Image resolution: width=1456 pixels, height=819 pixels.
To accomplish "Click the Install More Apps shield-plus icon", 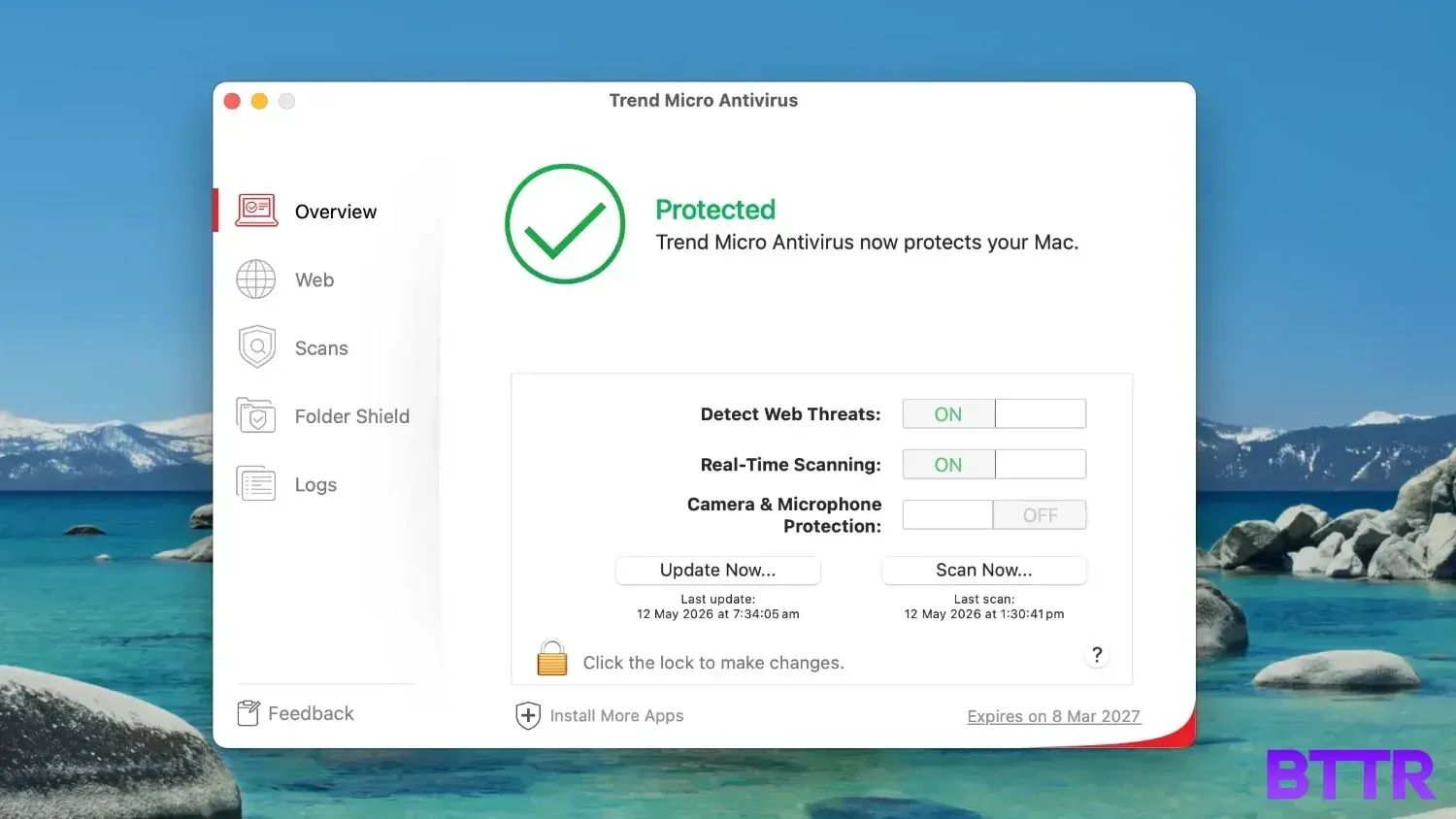I will point(528,716).
